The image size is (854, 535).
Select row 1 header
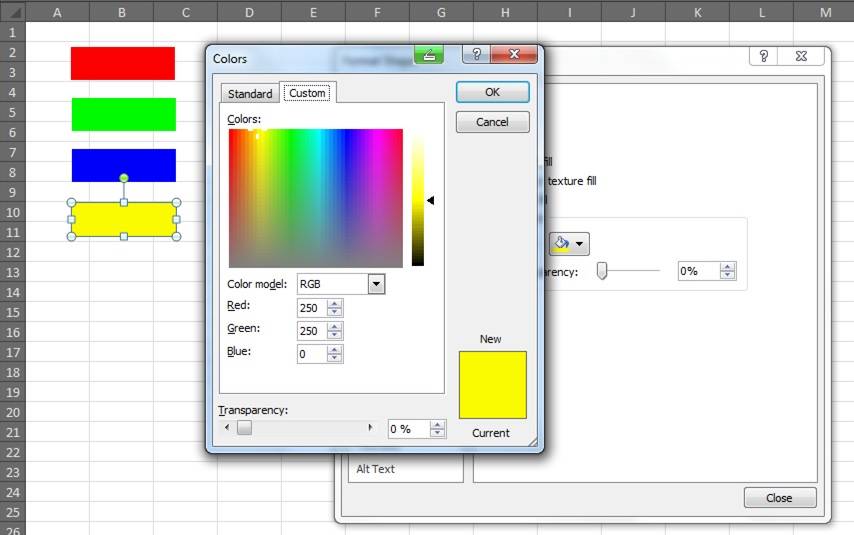13,33
